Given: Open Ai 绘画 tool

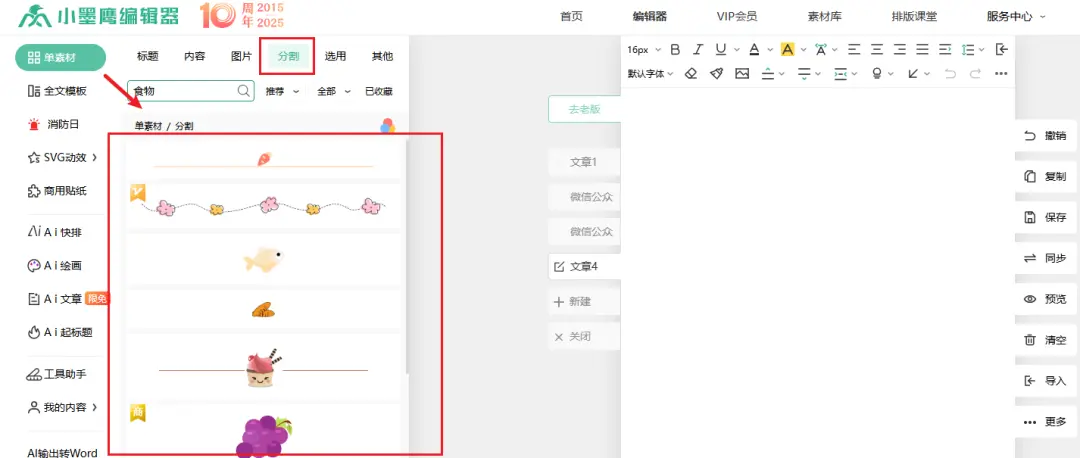Looking at the screenshot, I should (54, 266).
